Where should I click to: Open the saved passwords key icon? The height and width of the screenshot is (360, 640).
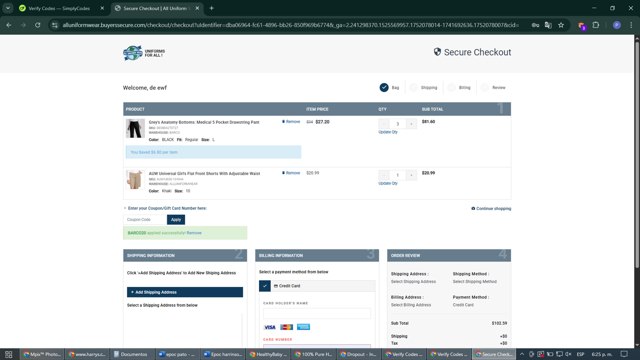pos(535,25)
